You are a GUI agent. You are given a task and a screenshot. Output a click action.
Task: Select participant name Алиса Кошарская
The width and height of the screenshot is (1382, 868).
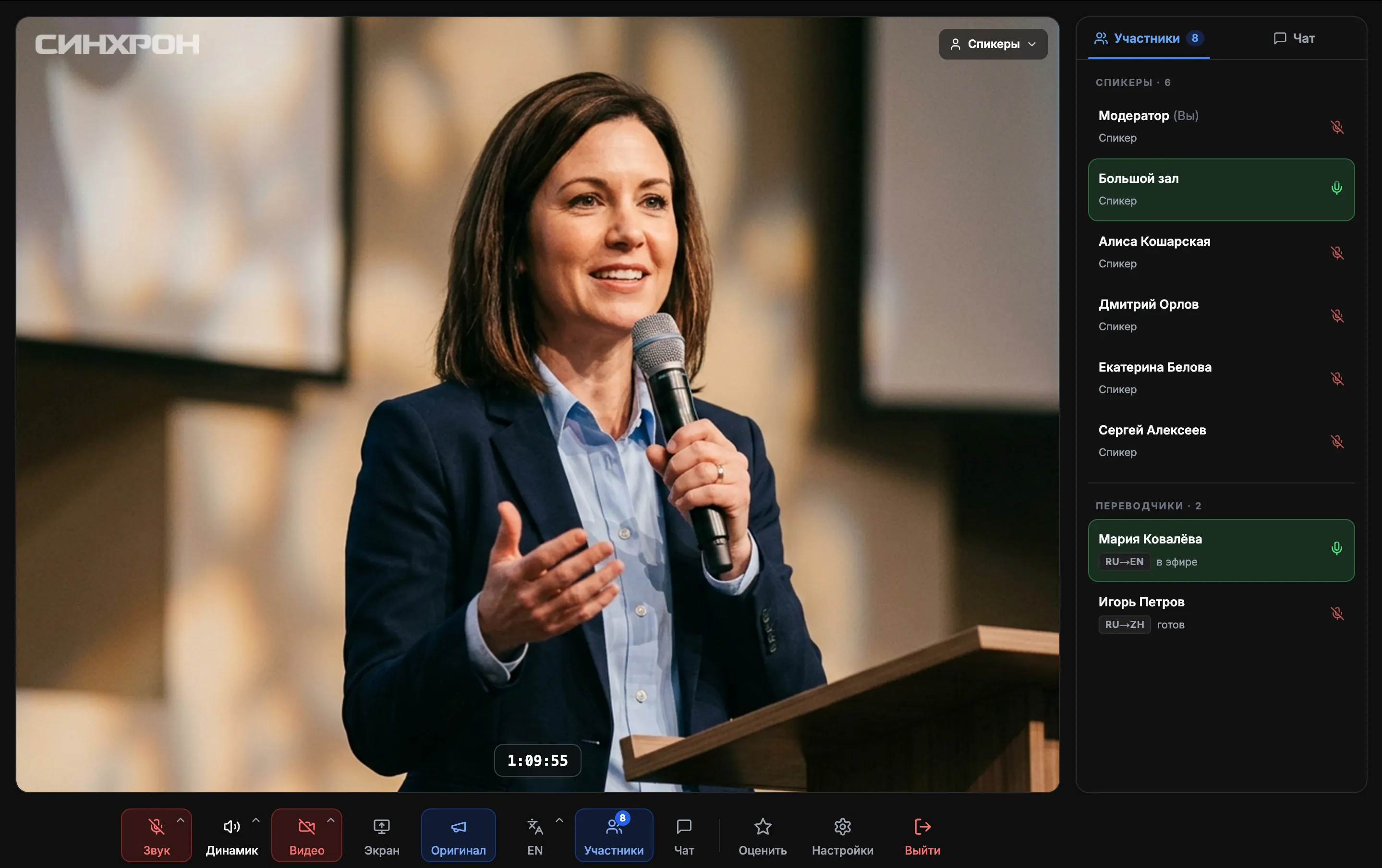tap(1154, 241)
